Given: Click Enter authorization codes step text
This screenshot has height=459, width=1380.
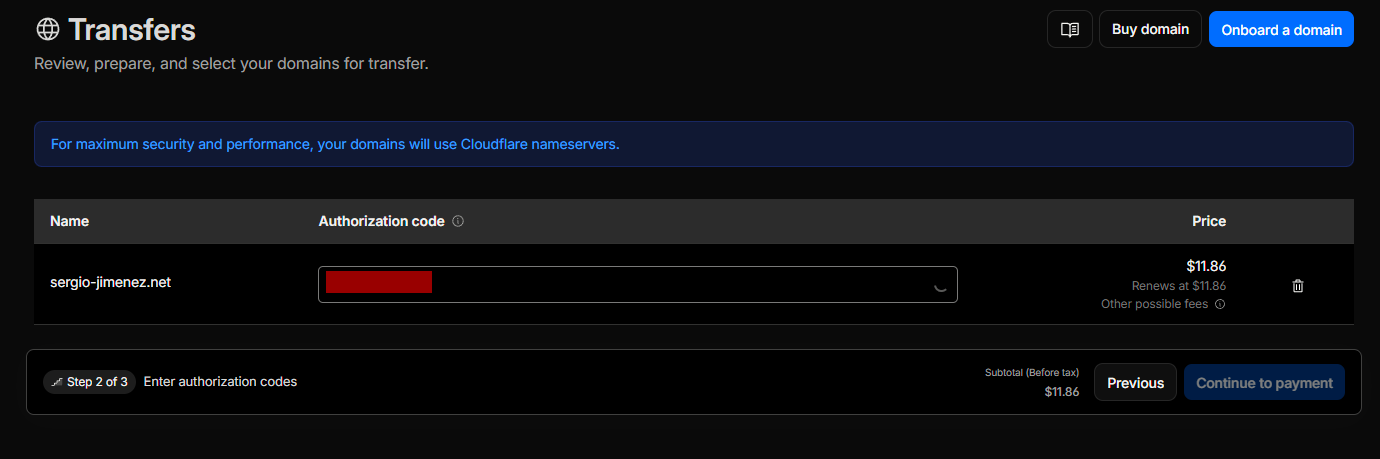Looking at the screenshot, I should pos(220,382).
